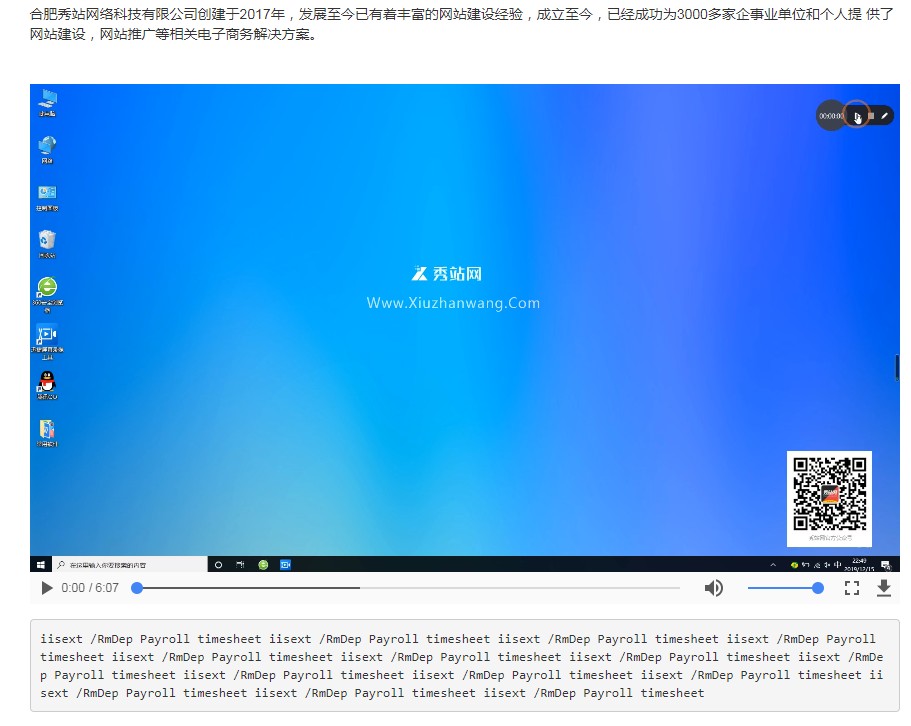The height and width of the screenshot is (726, 911).
Task: Click This PC desktop icon
Action: tap(47, 100)
